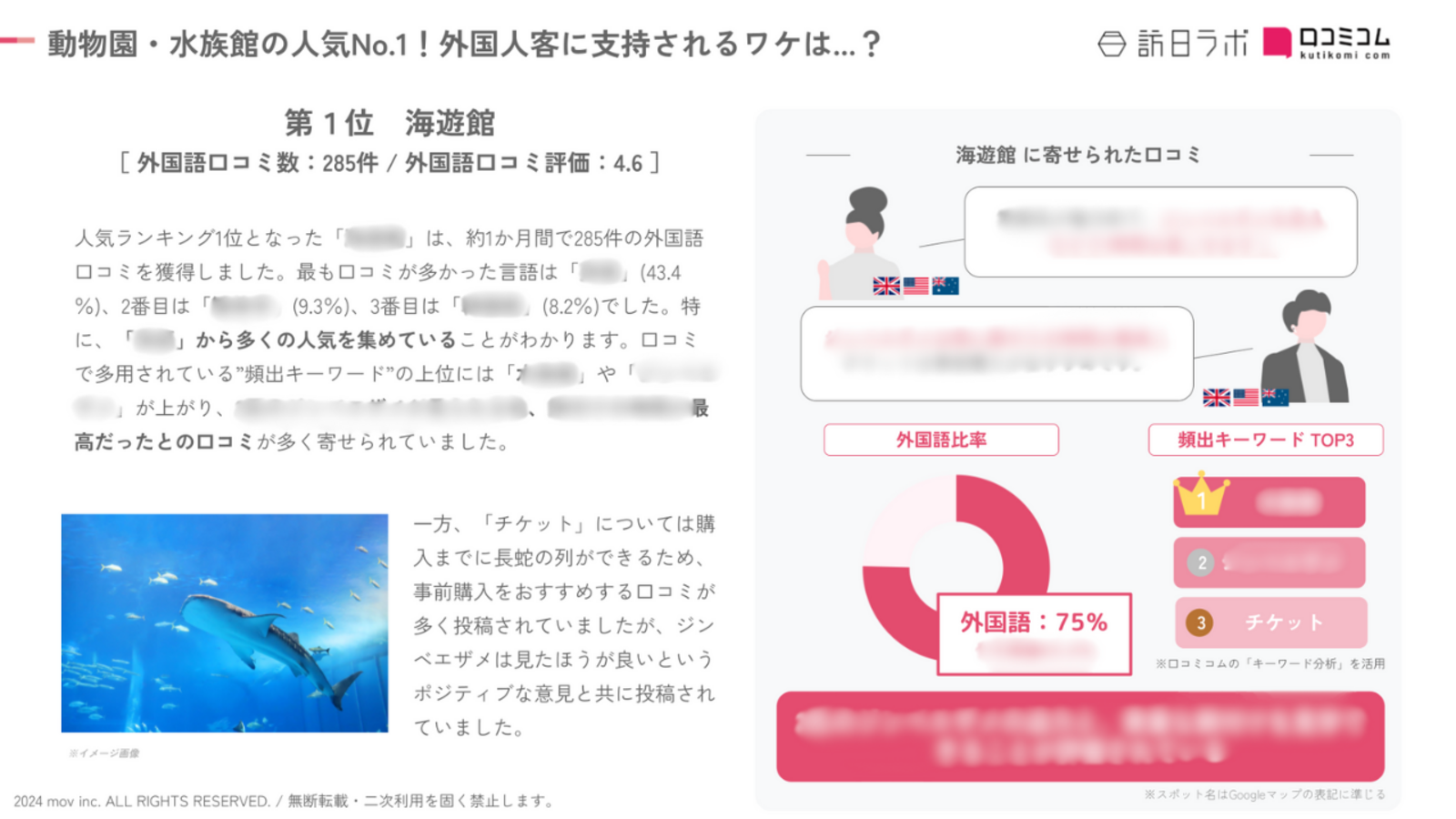Viewport: 1456px width, 819px height.
Task: Click the 第１位 海遊館 heading
Action: pyautogui.click(x=389, y=122)
